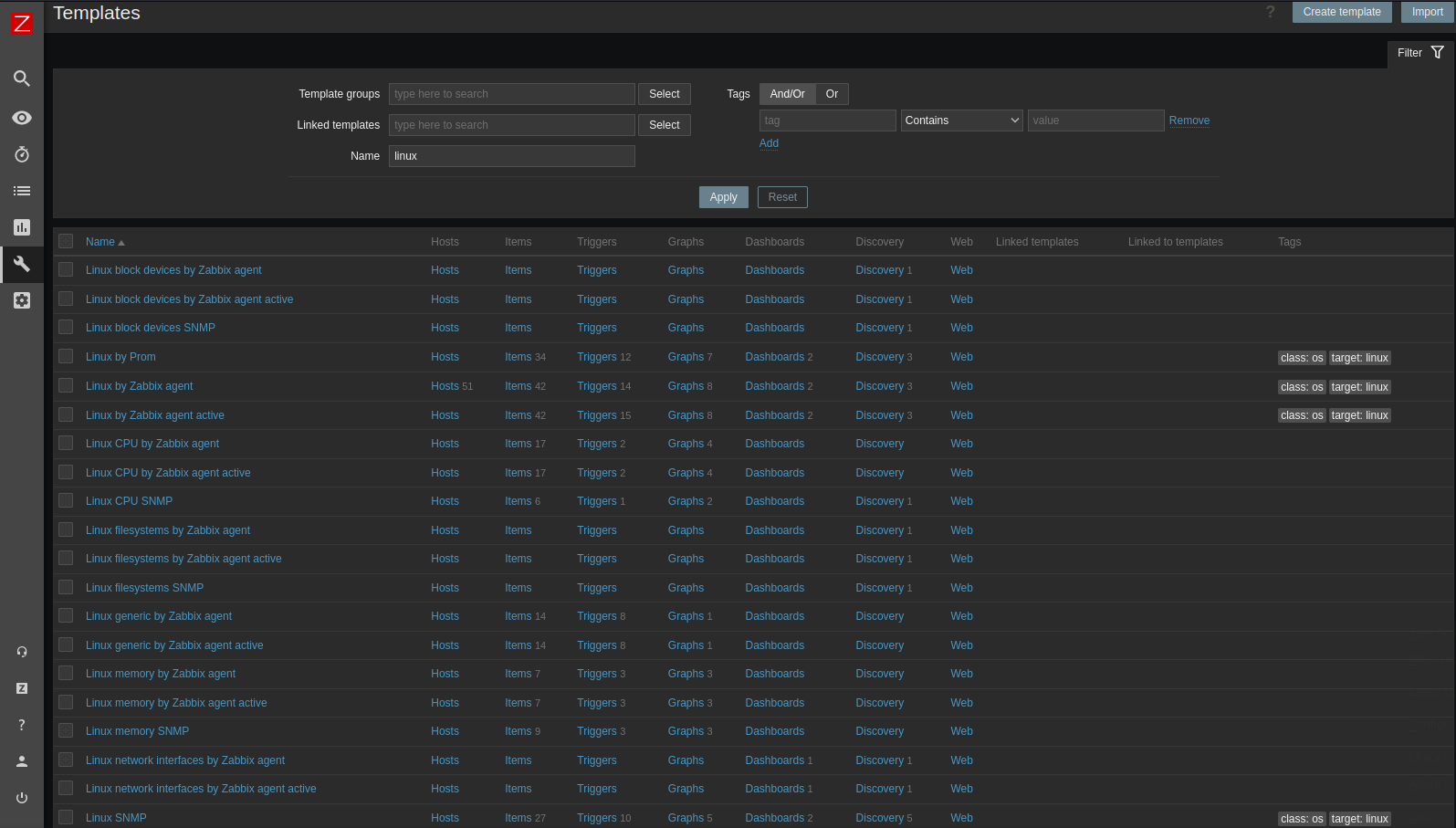Open the Filter tab

pos(1420,53)
